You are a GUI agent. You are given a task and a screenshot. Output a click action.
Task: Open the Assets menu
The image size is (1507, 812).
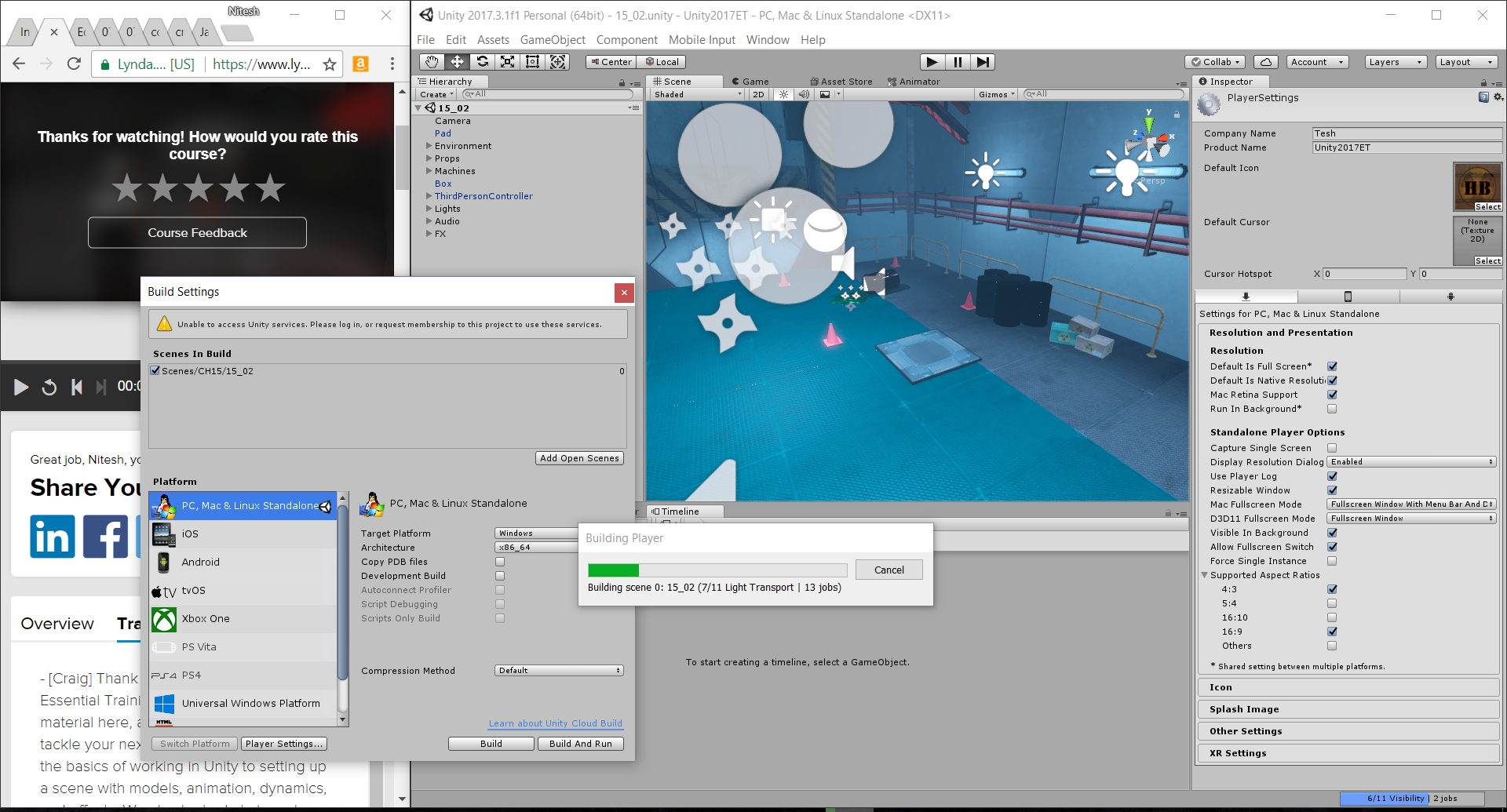tap(493, 40)
